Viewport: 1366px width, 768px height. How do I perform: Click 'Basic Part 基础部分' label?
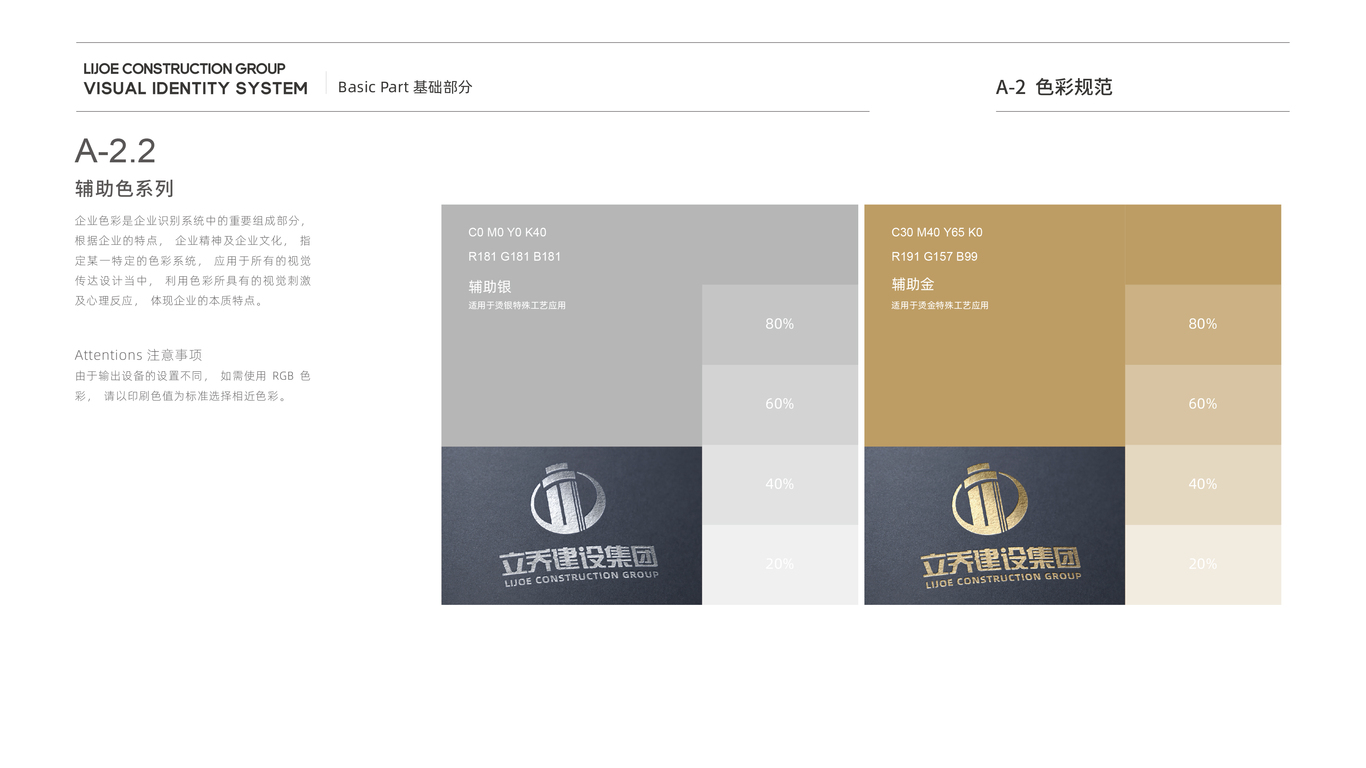405,87
